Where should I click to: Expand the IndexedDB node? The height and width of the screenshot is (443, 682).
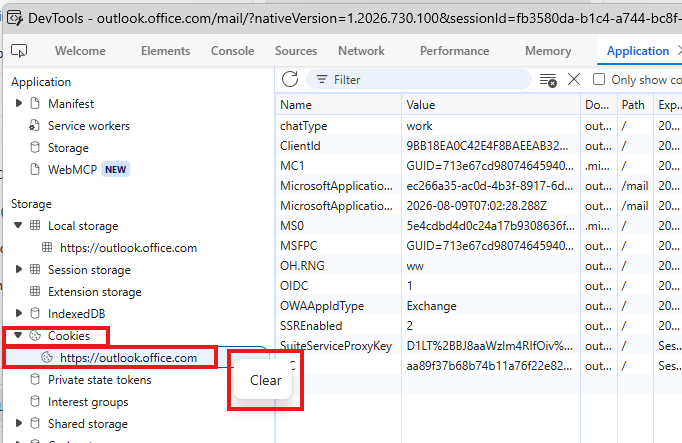19,313
